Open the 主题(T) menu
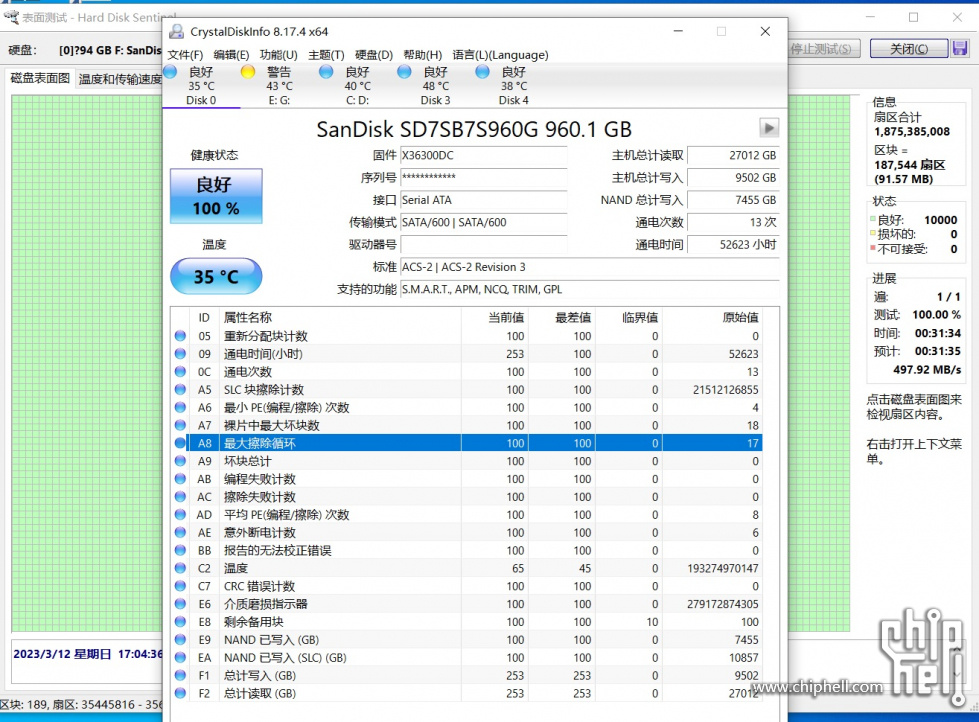Image resolution: width=979 pixels, height=722 pixels. click(x=326, y=55)
